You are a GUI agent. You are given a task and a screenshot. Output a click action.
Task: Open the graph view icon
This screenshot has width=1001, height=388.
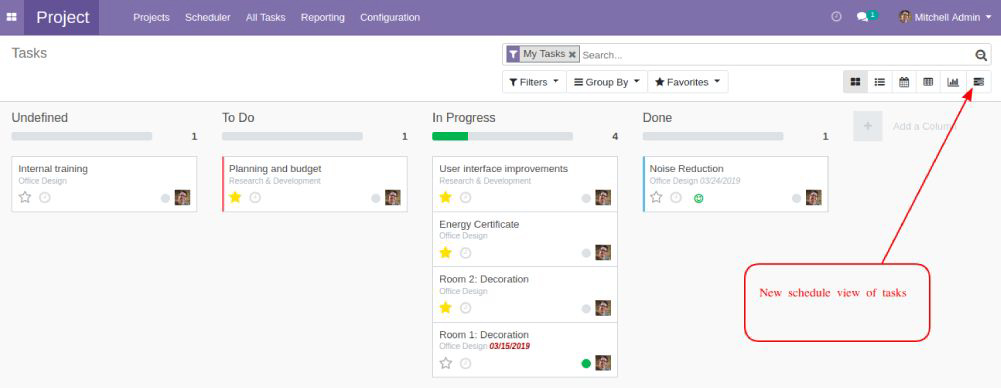[x=953, y=82]
